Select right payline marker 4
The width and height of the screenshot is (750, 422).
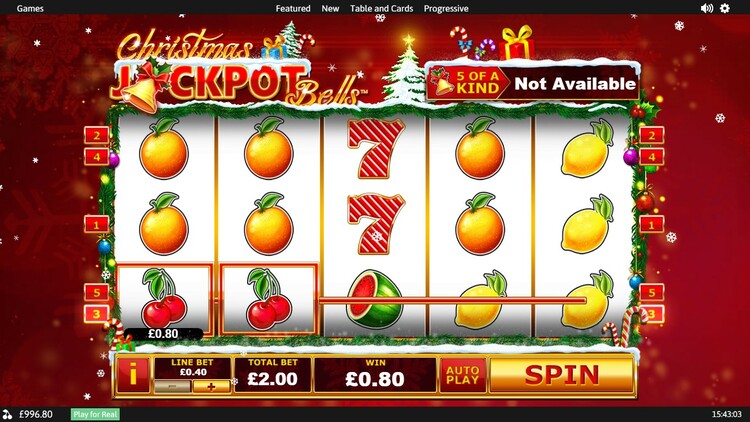pyautogui.click(x=651, y=156)
